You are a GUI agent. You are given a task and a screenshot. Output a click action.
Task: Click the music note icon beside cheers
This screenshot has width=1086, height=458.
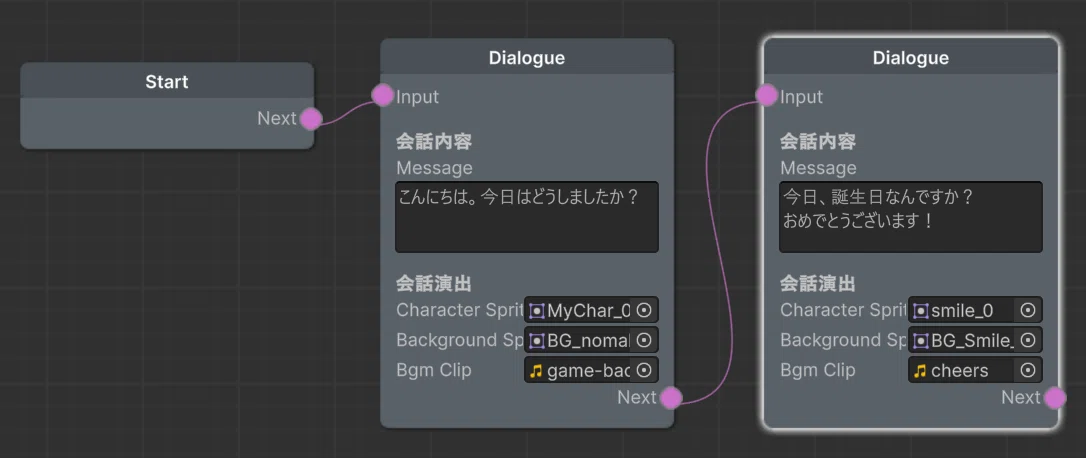point(920,371)
